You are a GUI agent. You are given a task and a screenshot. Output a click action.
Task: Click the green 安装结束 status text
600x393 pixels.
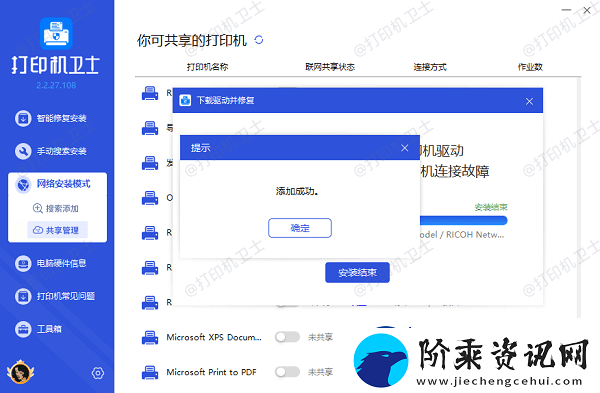[491, 207]
